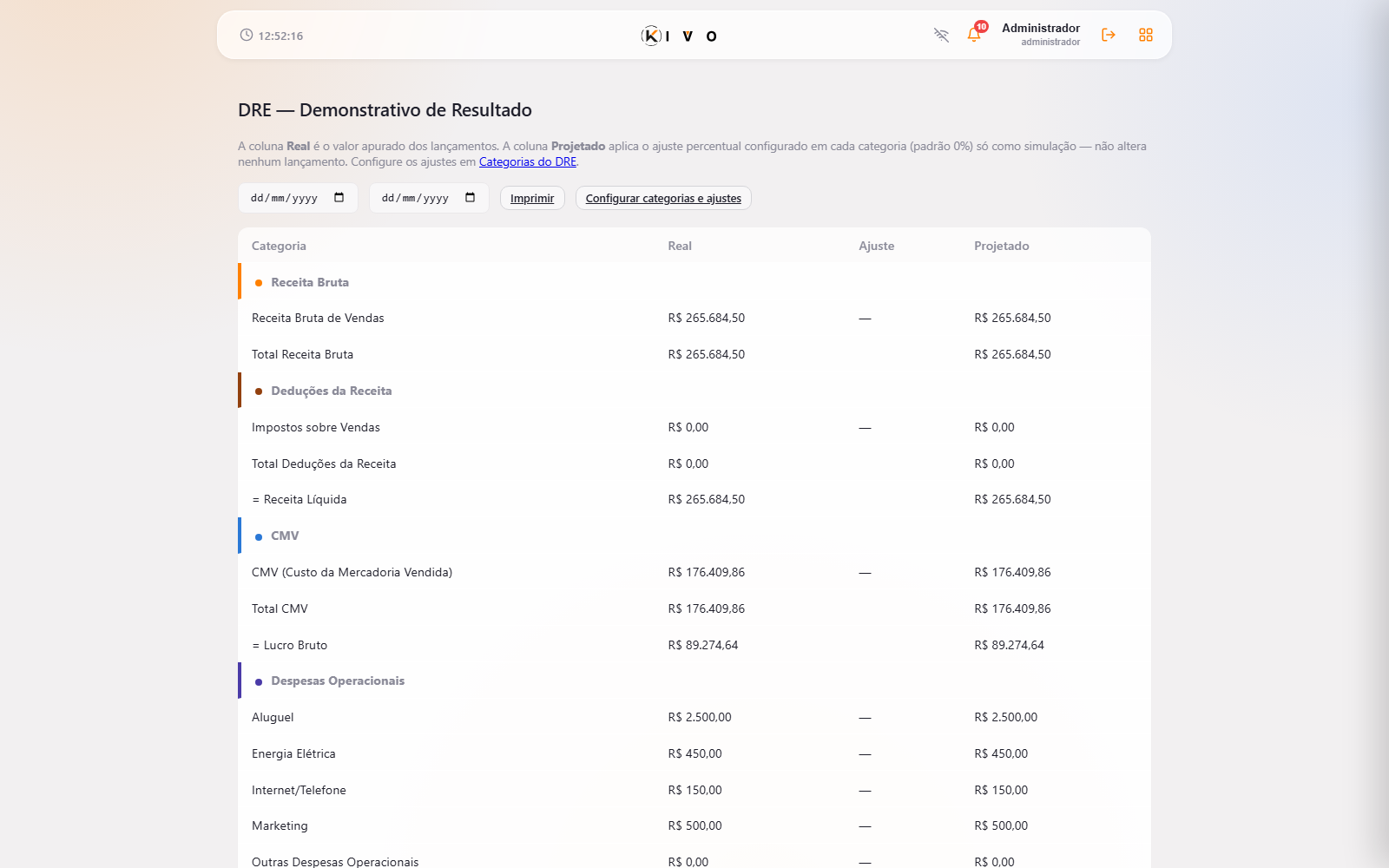Click the Impostos sobre Vendas row label
This screenshot has width=1389, height=868.
(316, 427)
